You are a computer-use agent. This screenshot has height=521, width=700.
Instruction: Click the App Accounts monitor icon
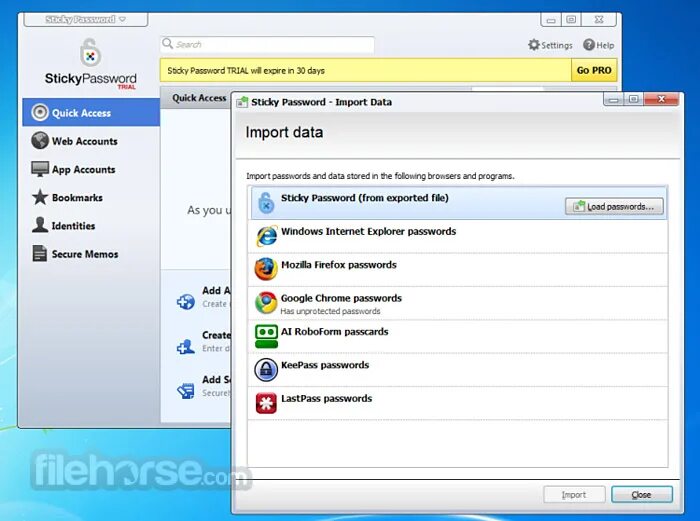point(40,169)
